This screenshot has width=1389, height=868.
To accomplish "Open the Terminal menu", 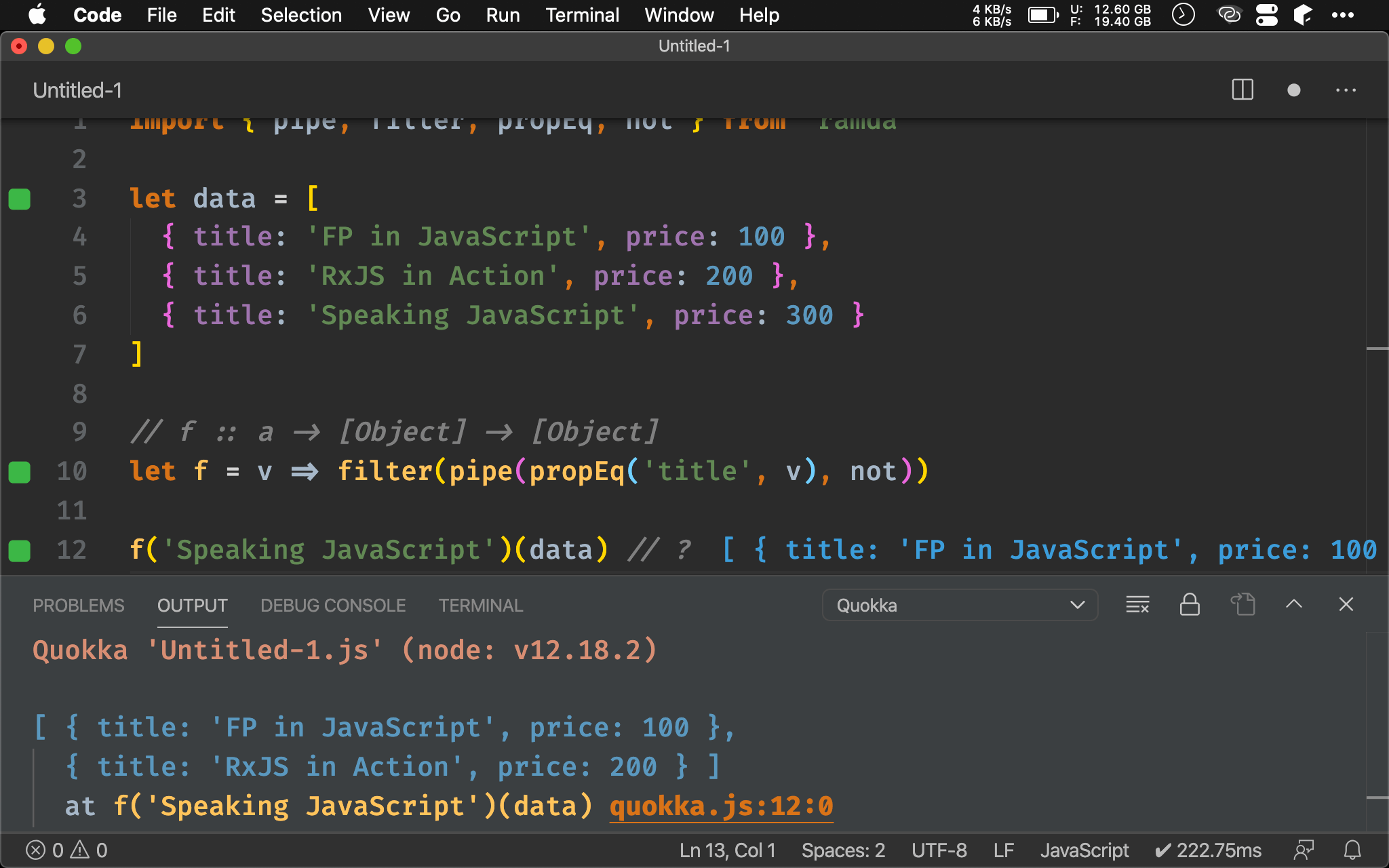I will tap(582, 15).
